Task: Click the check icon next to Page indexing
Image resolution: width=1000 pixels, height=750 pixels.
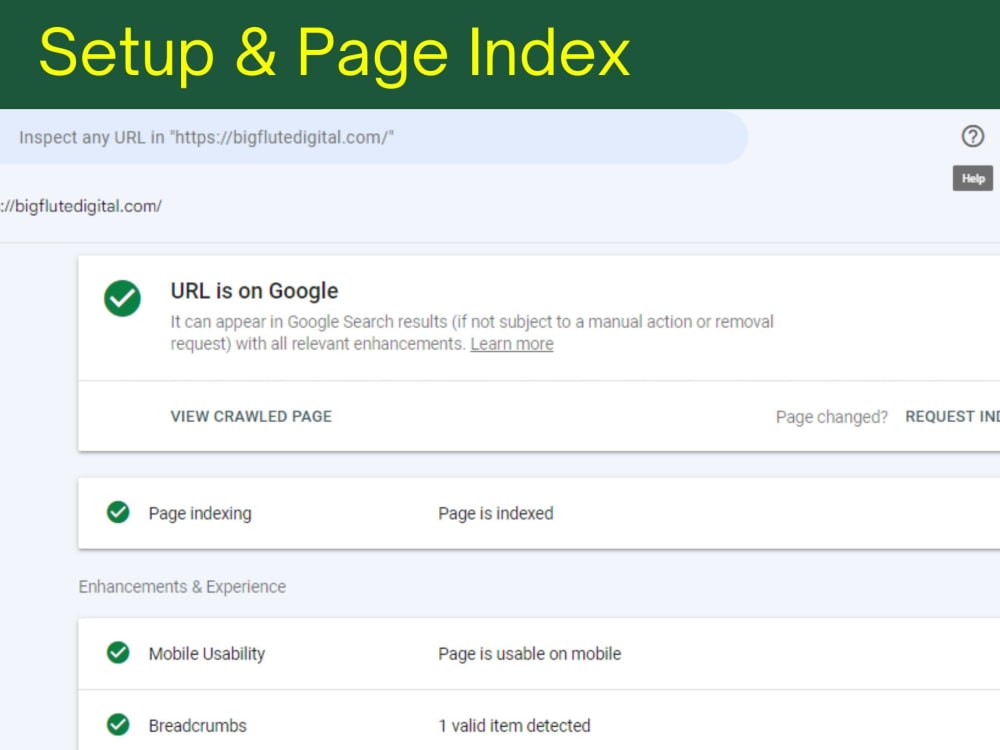Action: [x=118, y=512]
